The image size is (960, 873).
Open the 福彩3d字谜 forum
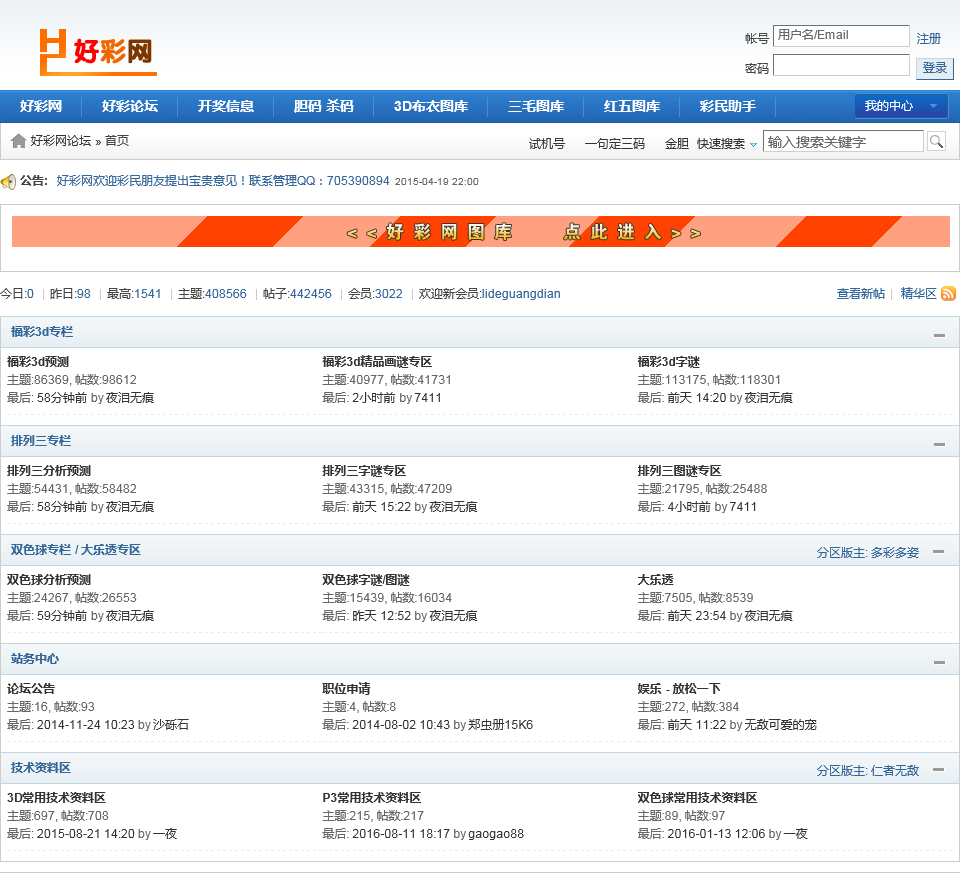669,362
